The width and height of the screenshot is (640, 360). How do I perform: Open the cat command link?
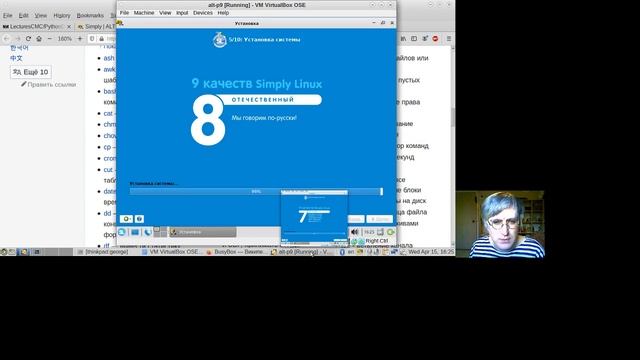tap(108, 113)
